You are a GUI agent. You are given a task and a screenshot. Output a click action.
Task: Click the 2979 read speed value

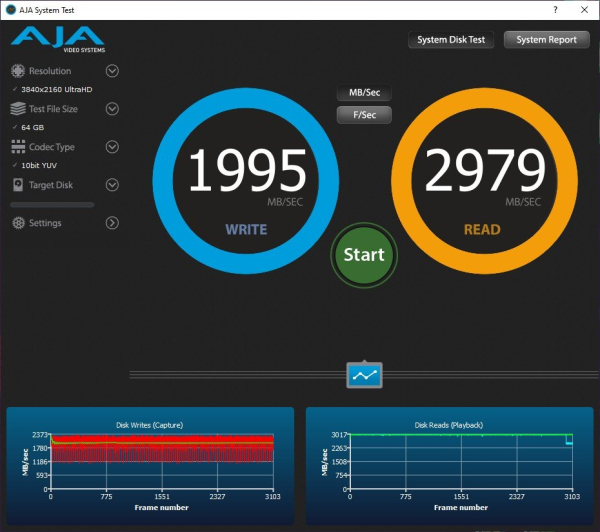(x=485, y=170)
